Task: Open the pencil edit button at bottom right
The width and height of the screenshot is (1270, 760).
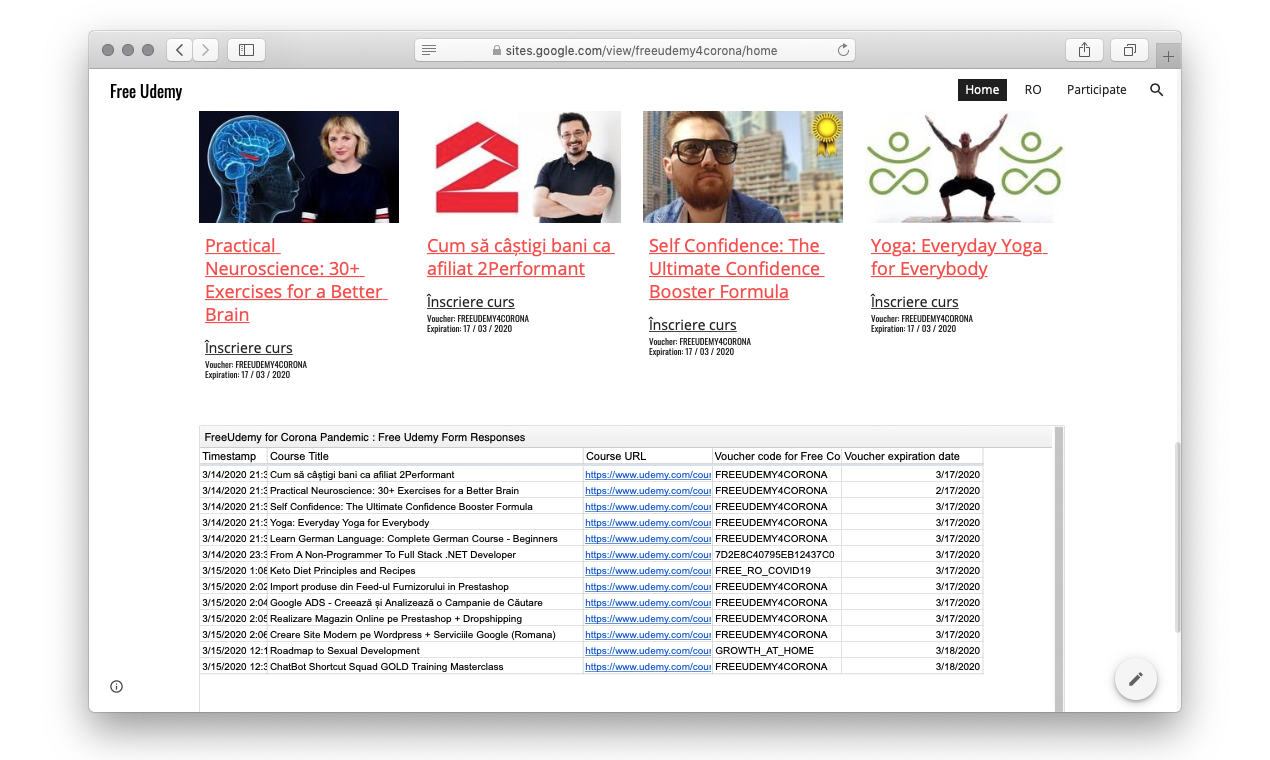Action: [1135, 679]
